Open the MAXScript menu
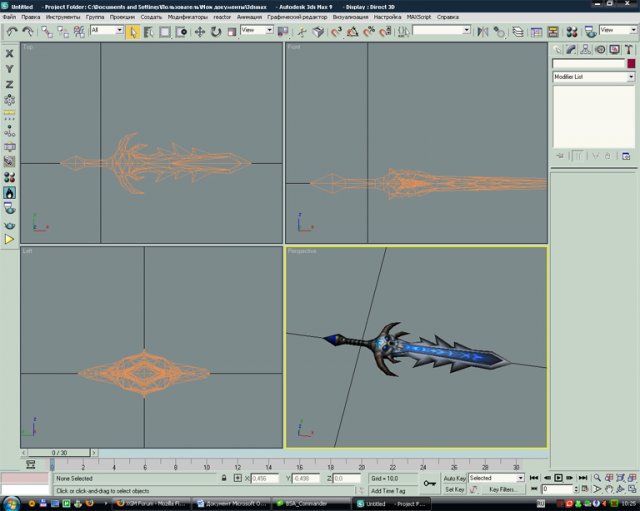This screenshot has height=511, width=640. point(419,17)
